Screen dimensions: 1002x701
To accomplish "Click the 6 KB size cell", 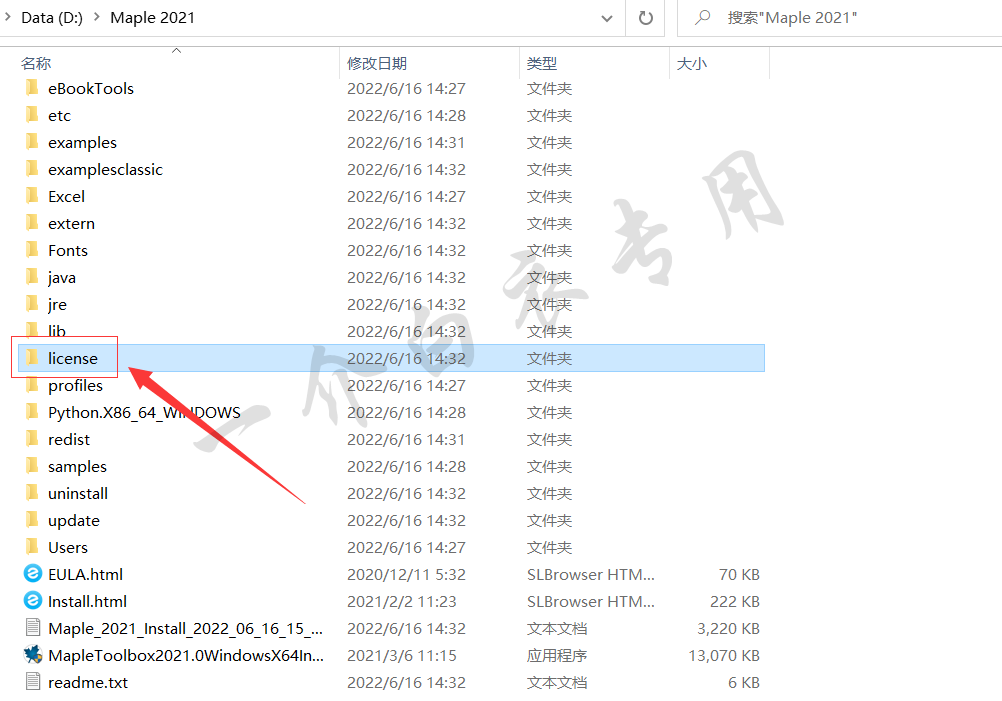I will pos(744,682).
